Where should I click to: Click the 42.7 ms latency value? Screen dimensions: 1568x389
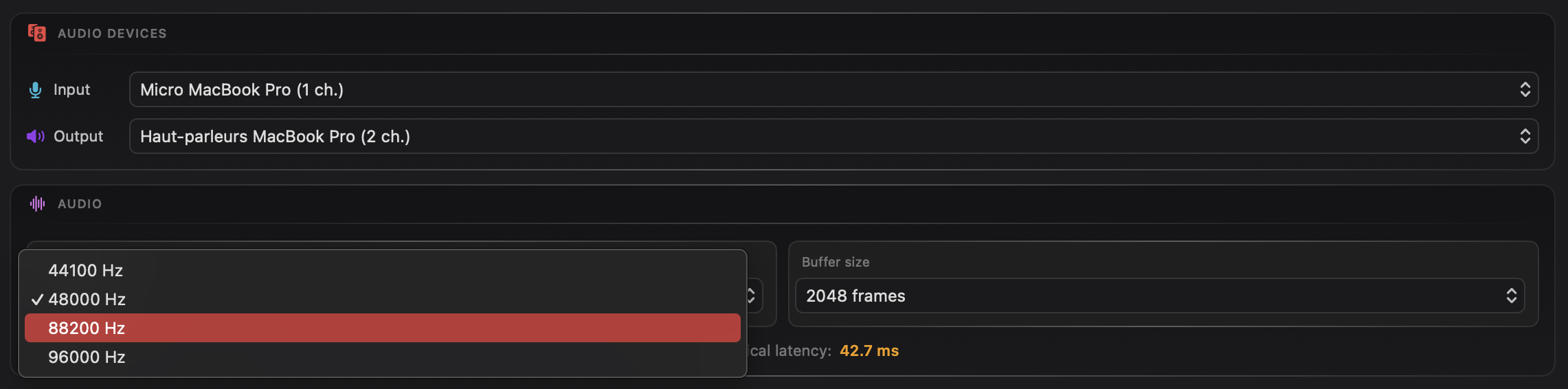pos(869,351)
